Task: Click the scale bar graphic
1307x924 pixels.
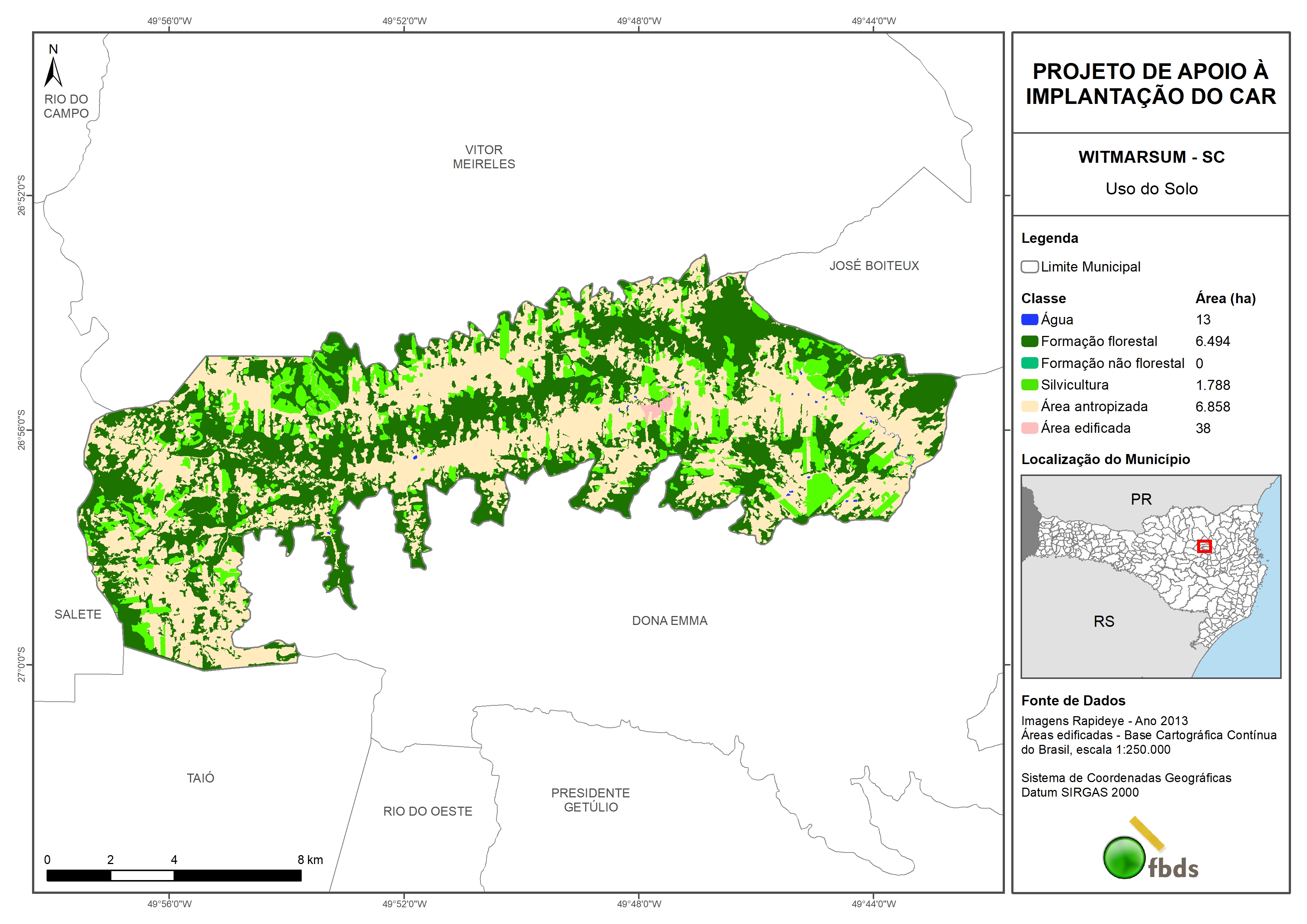Action: (174, 875)
